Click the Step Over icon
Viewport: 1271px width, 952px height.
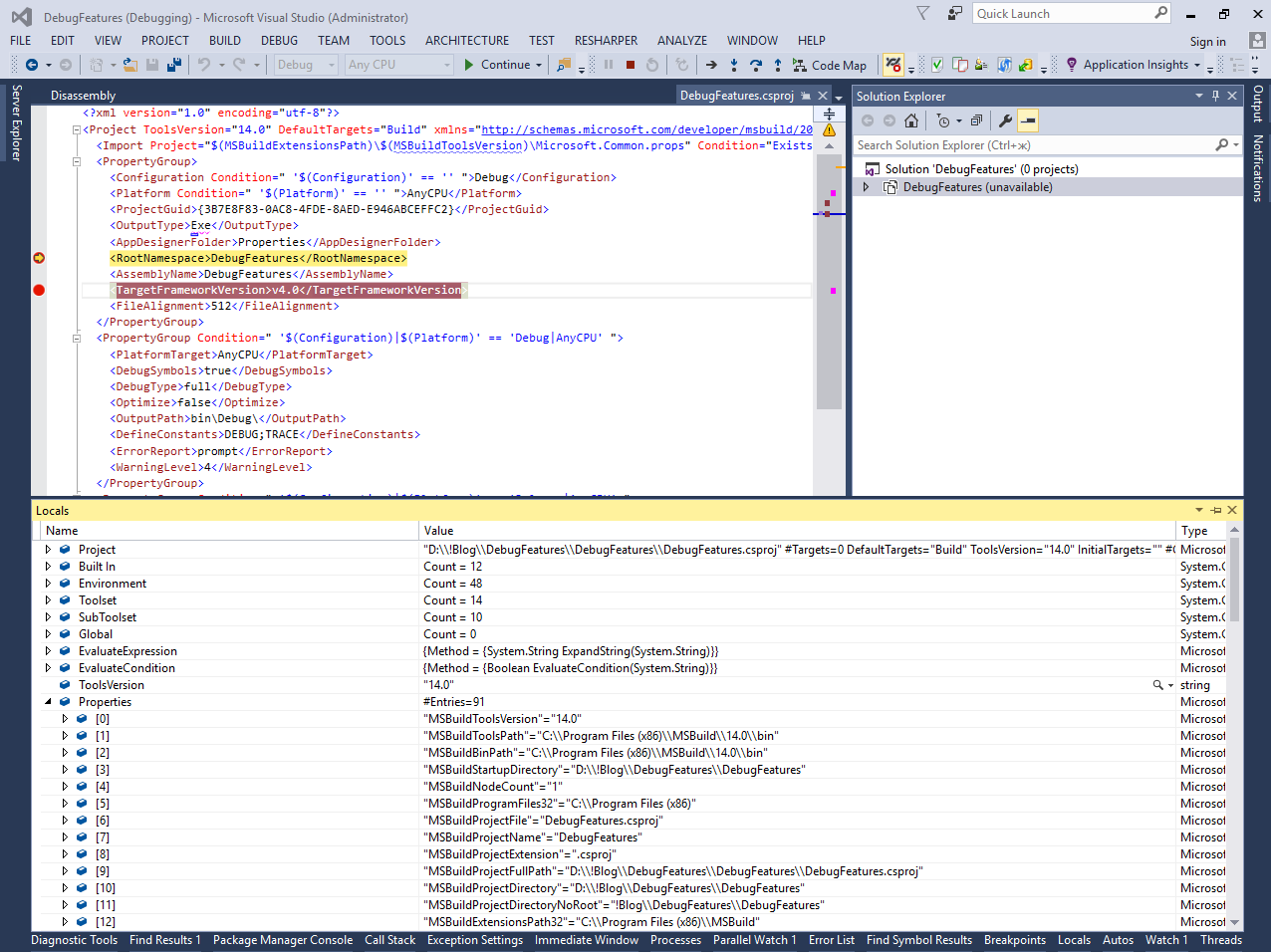click(756, 65)
